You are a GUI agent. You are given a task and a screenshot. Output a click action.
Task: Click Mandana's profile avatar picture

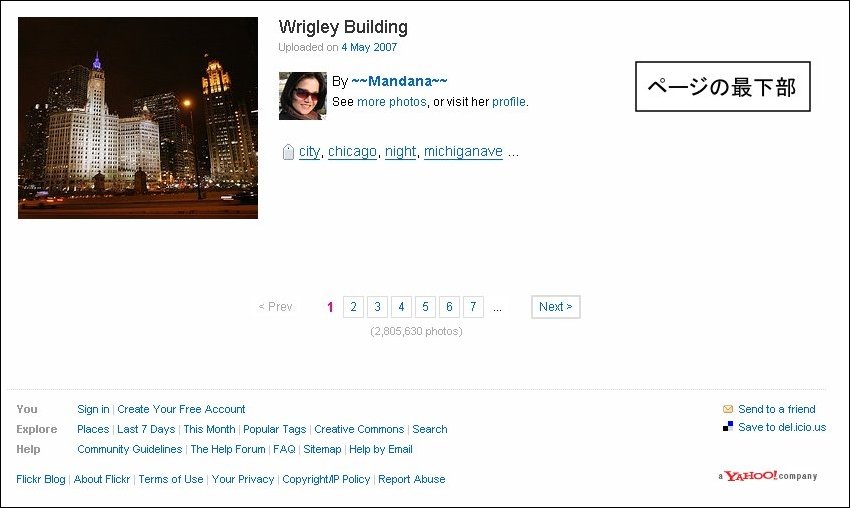point(302,96)
